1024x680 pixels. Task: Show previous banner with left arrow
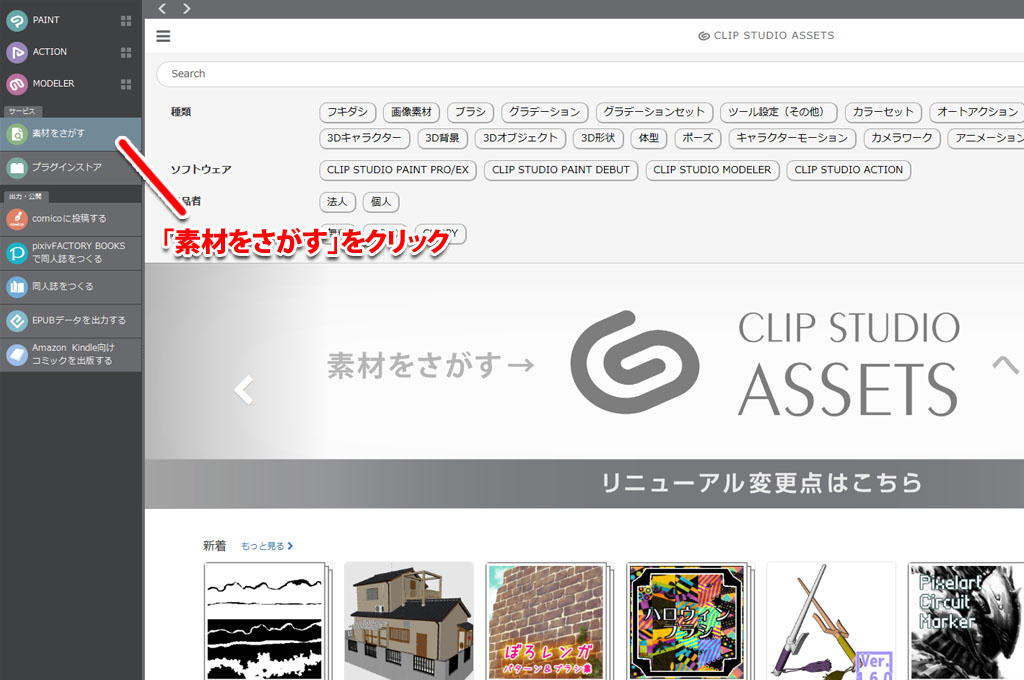click(x=243, y=390)
